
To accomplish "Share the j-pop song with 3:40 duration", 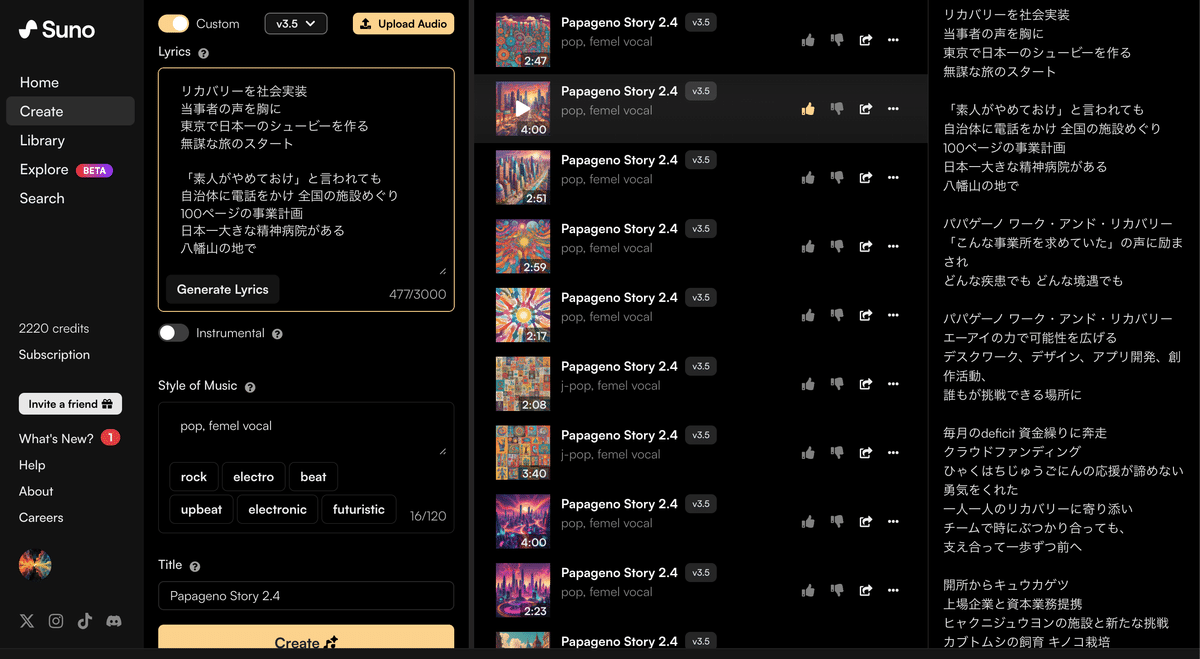I will [866, 453].
